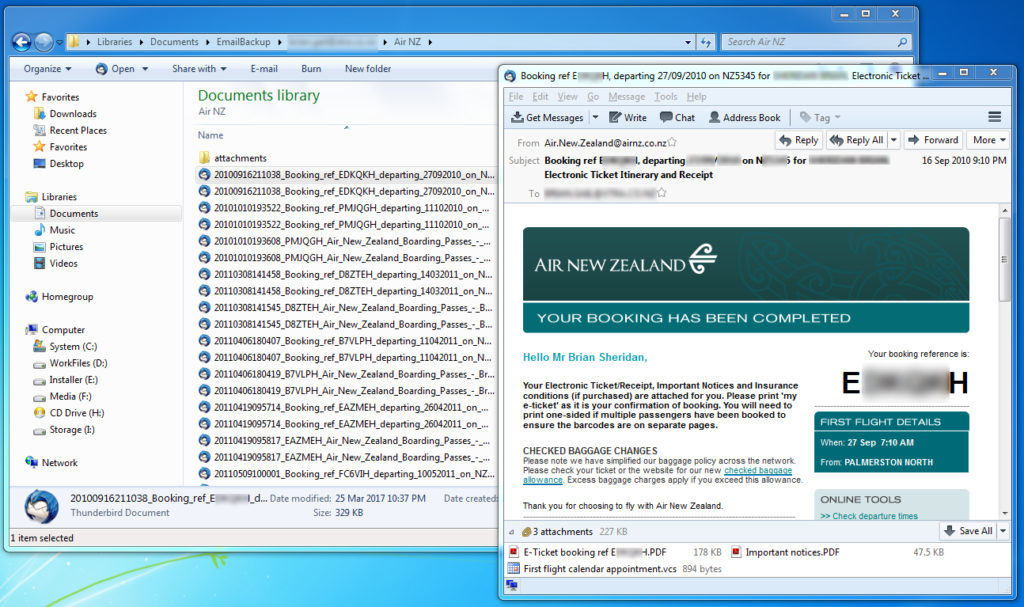Open the Edit menu in Thunderbird
The width and height of the screenshot is (1024, 607).
coord(540,97)
